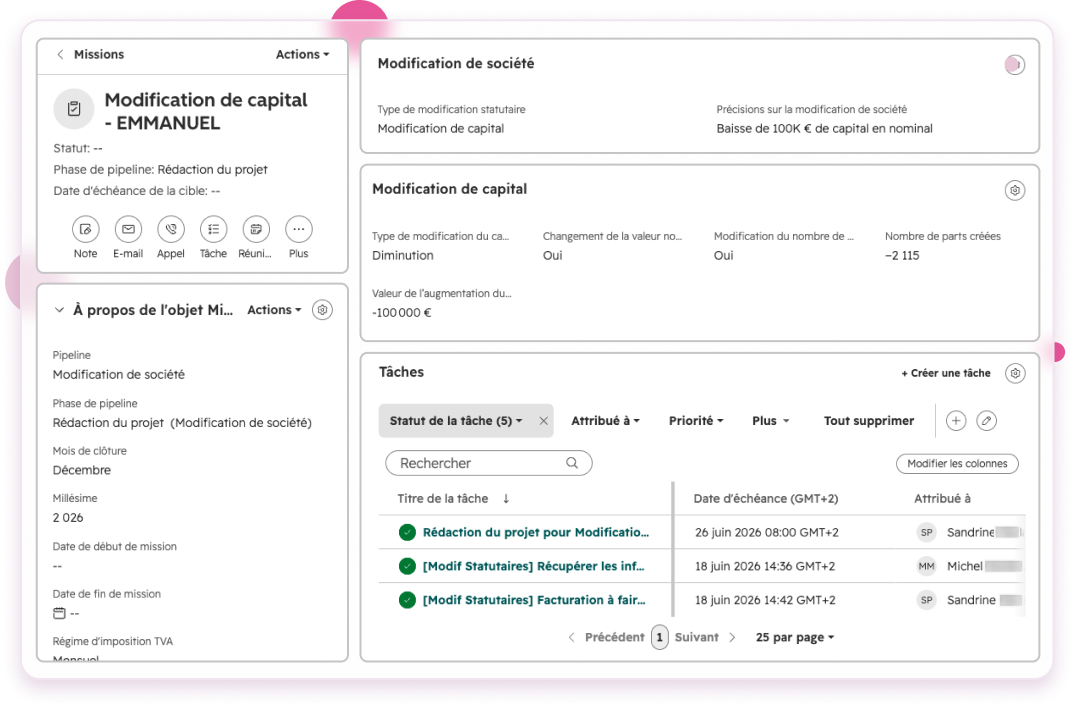Toggle completion of Facturation à fair... task
This screenshot has width=1075, height=708.
[407, 600]
